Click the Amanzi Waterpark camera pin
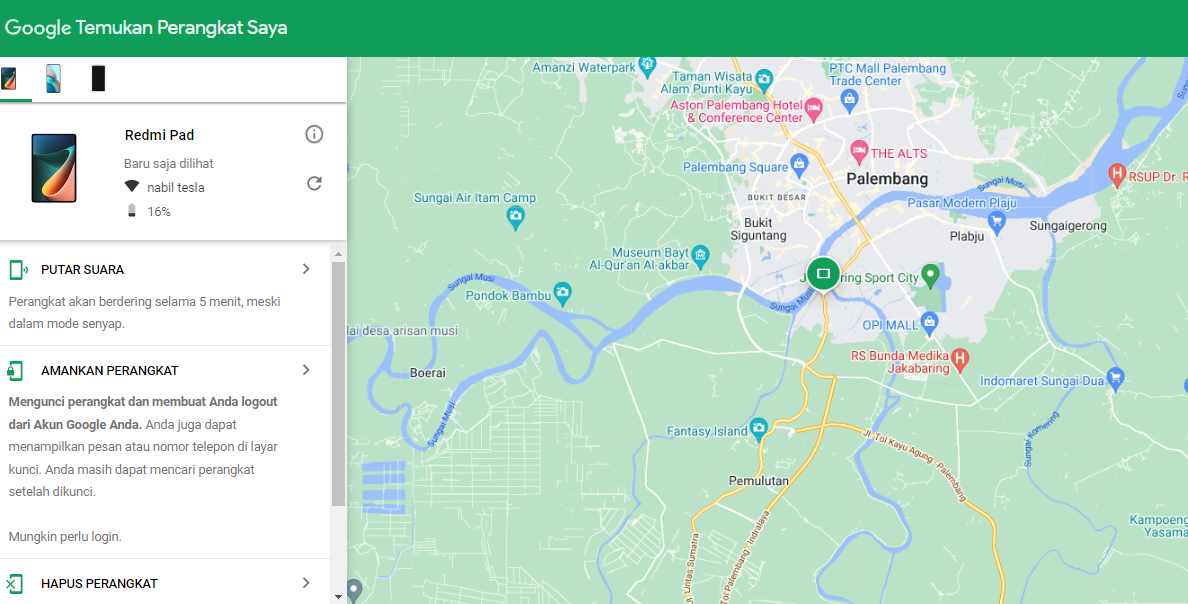 [x=647, y=67]
